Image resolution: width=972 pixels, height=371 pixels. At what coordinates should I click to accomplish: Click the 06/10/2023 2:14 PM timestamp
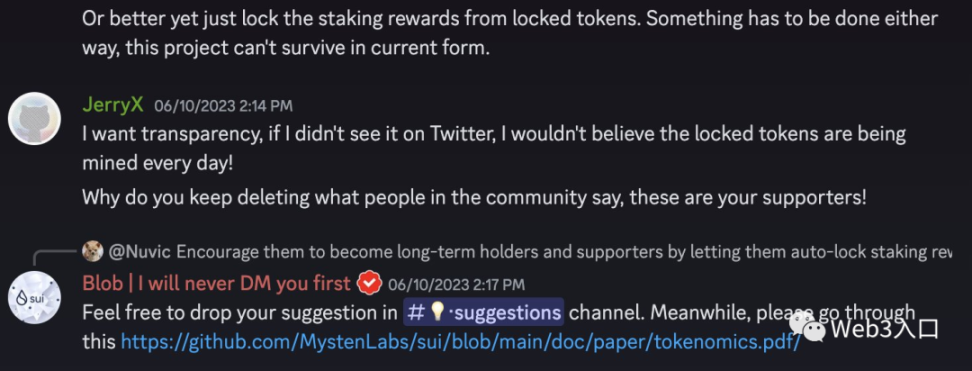tap(223, 106)
